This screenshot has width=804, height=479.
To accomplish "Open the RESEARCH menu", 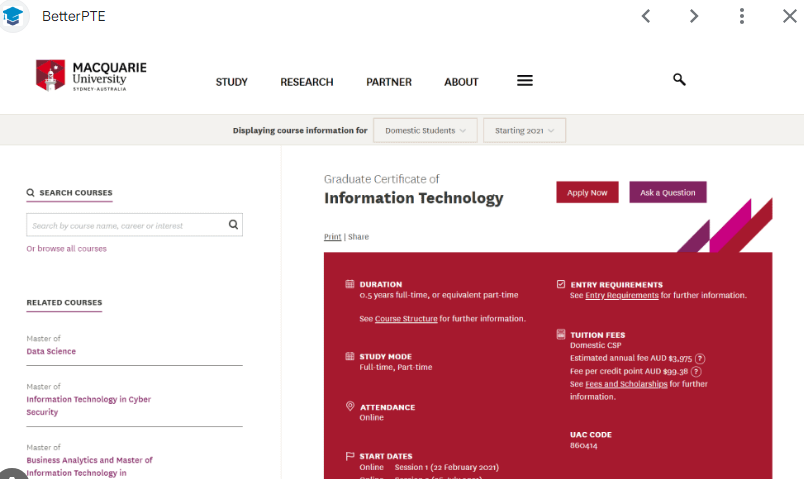I will pos(307,82).
